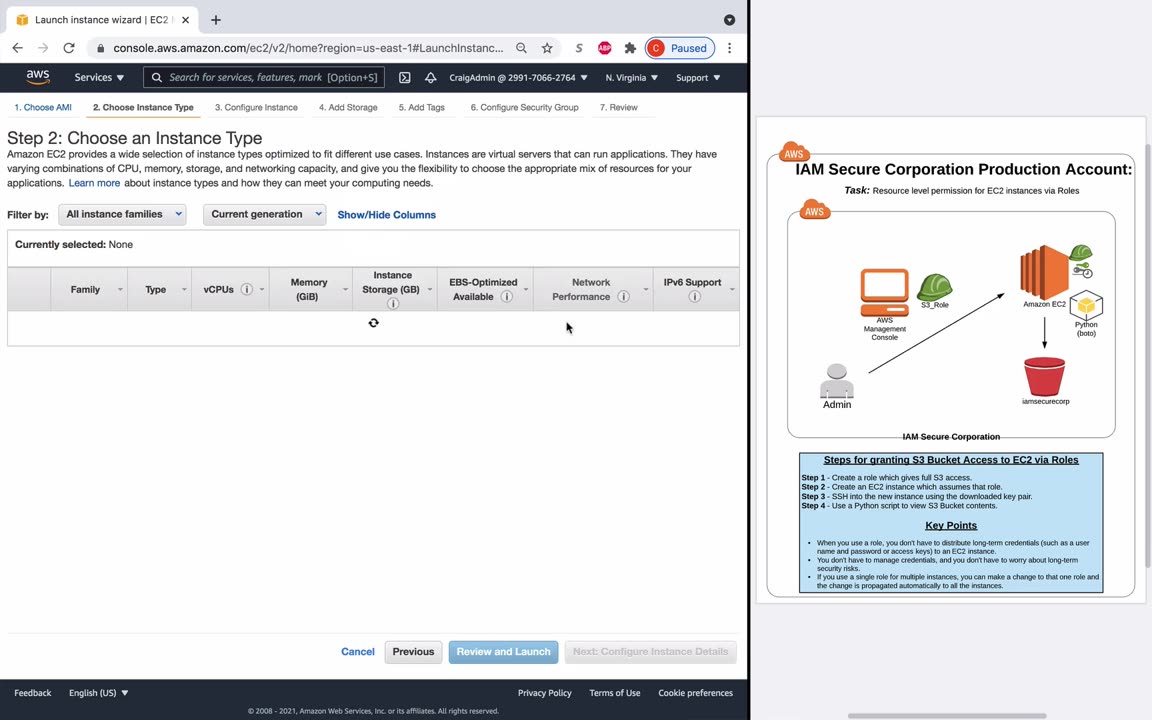Viewport: 1152px width, 720px height.
Task: Open the Memory (GiB) column filter arrow
Action: click(345, 289)
